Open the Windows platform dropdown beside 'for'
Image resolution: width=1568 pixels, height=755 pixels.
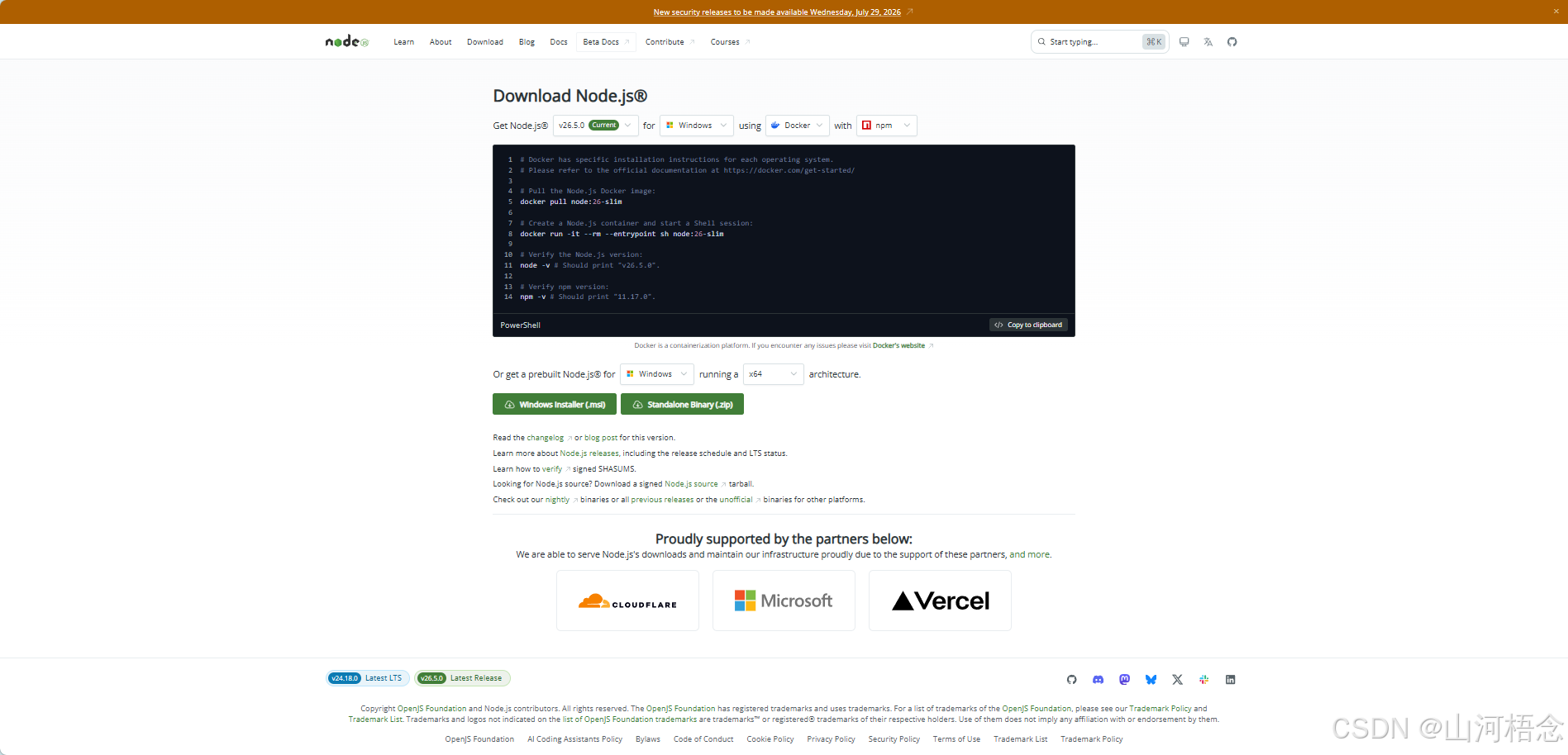tap(697, 126)
